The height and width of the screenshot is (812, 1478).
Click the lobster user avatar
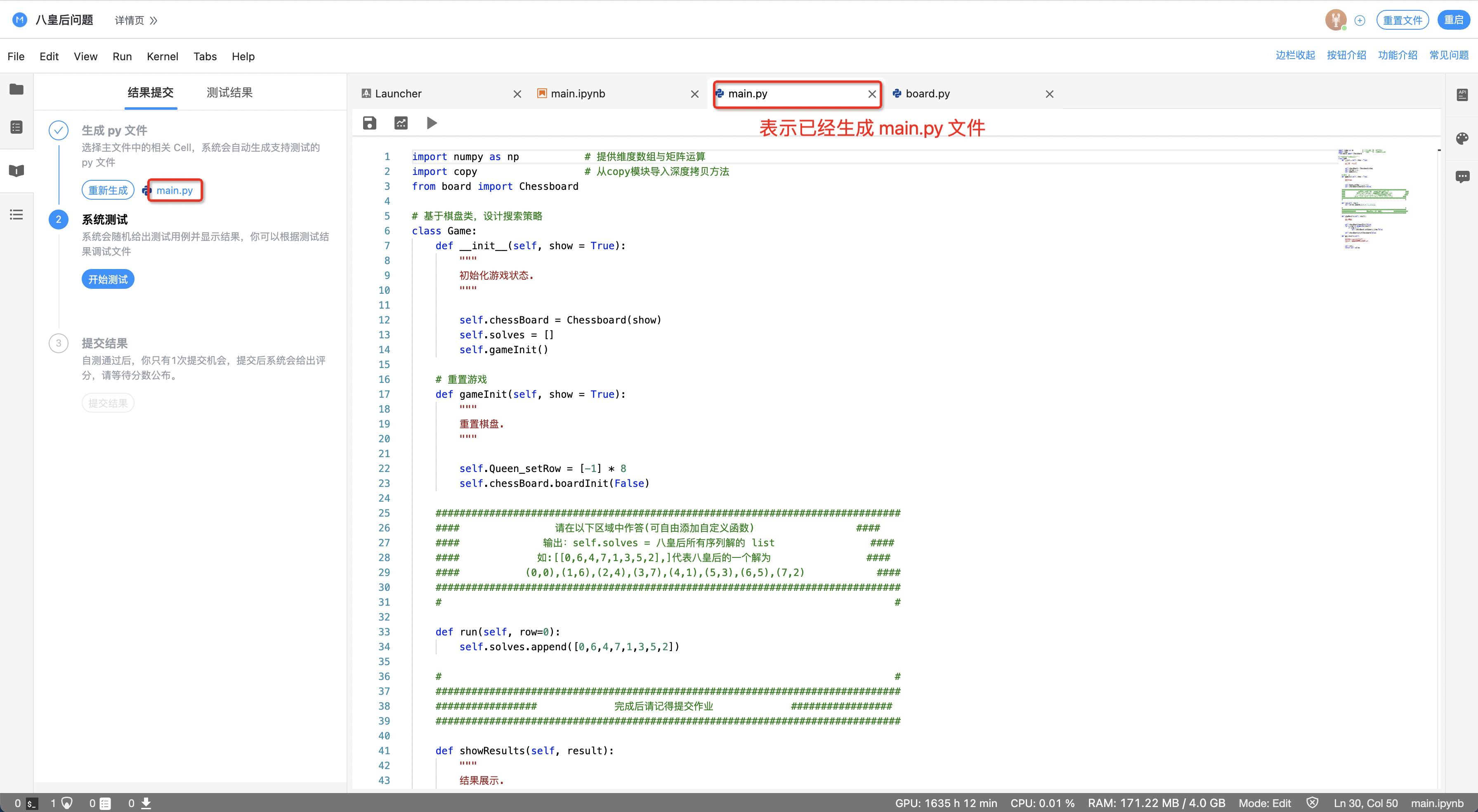click(x=1336, y=20)
